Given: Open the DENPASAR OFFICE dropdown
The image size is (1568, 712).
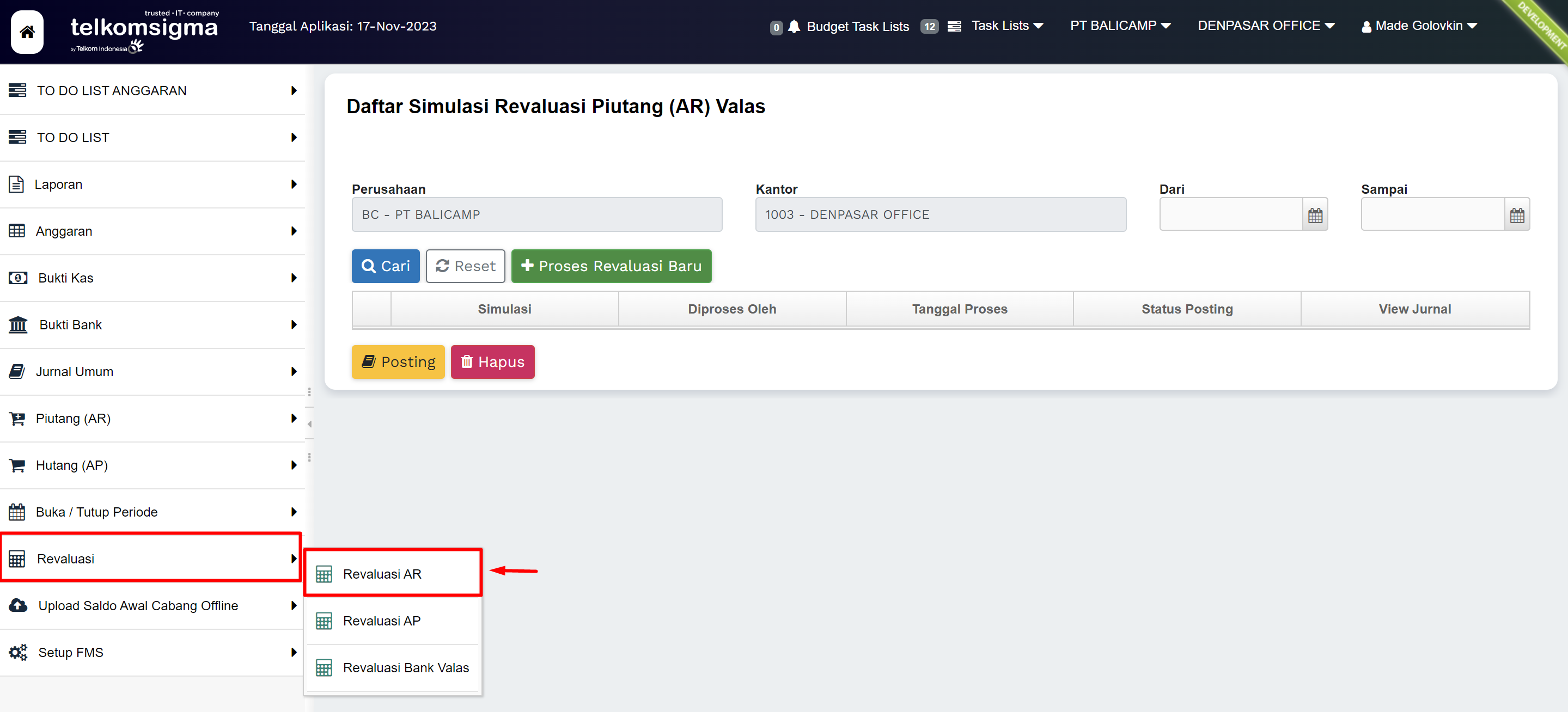Looking at the screenshot, I should (1266, 26).
